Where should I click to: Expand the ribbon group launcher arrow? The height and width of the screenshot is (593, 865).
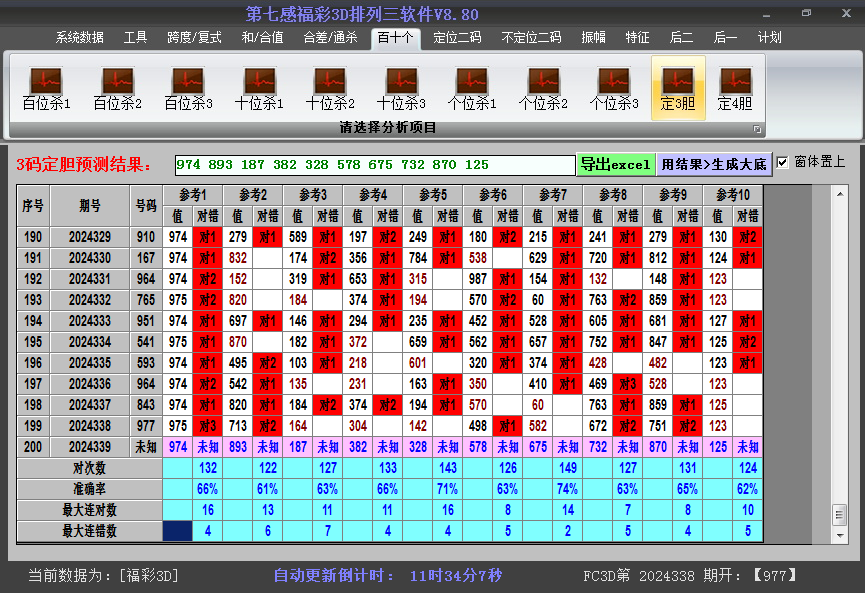(x=757, y=129)
